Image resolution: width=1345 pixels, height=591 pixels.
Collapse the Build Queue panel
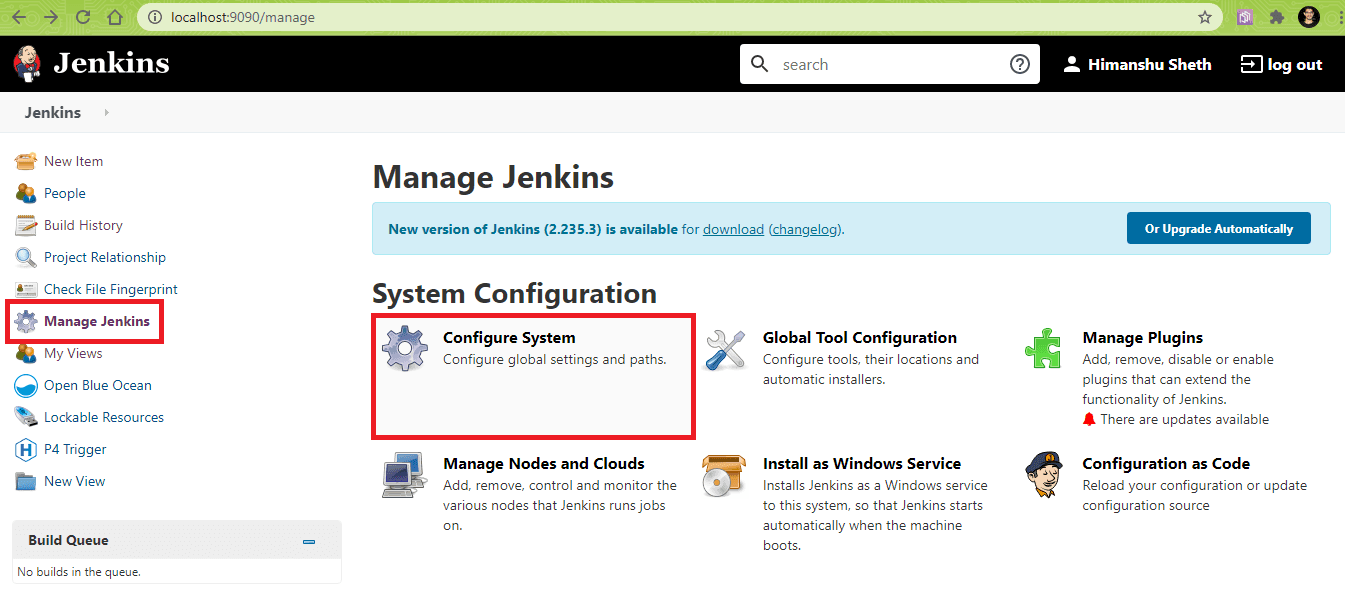click(309, 541)
